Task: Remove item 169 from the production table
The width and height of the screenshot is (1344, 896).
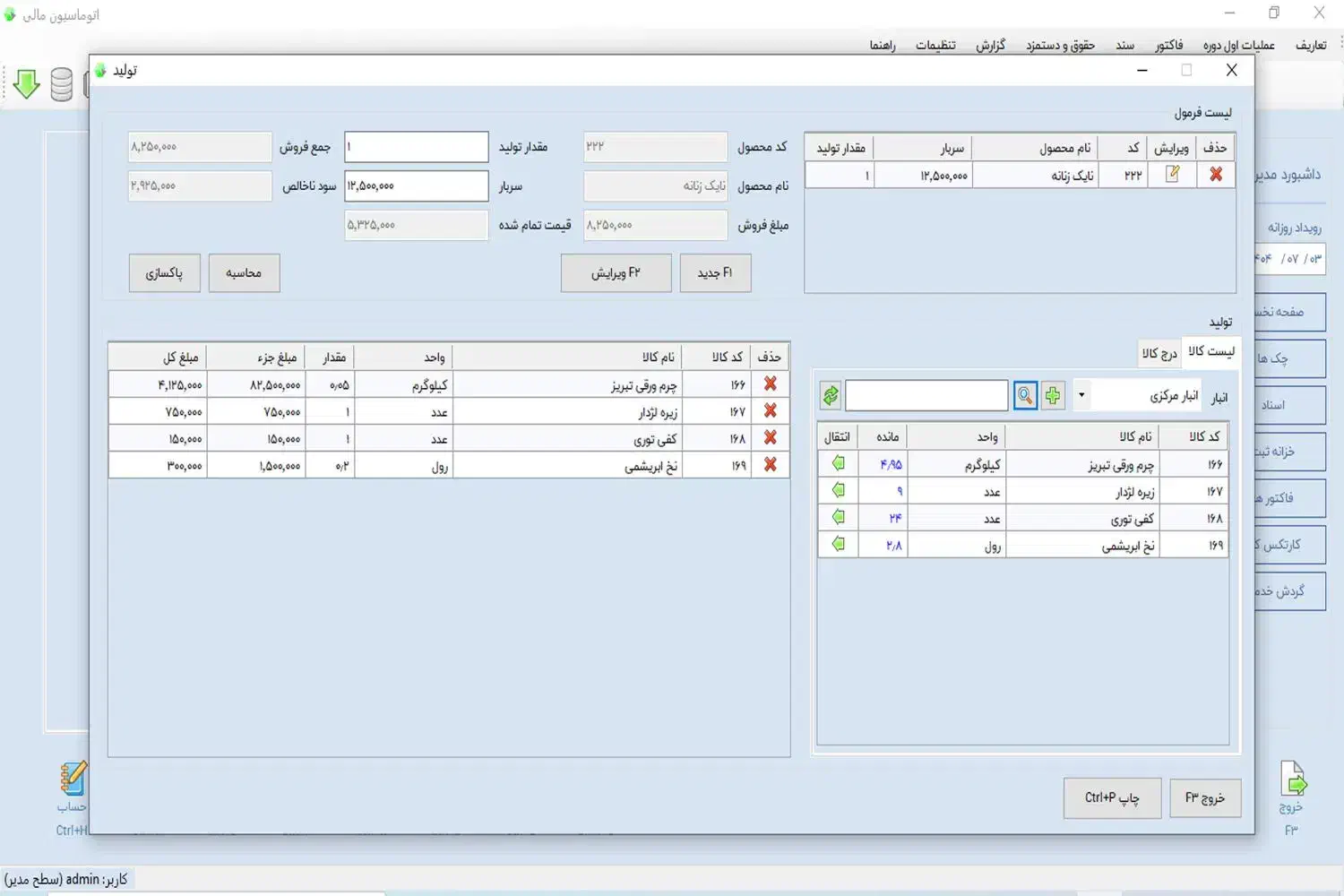Action: [x=770, y=465]
